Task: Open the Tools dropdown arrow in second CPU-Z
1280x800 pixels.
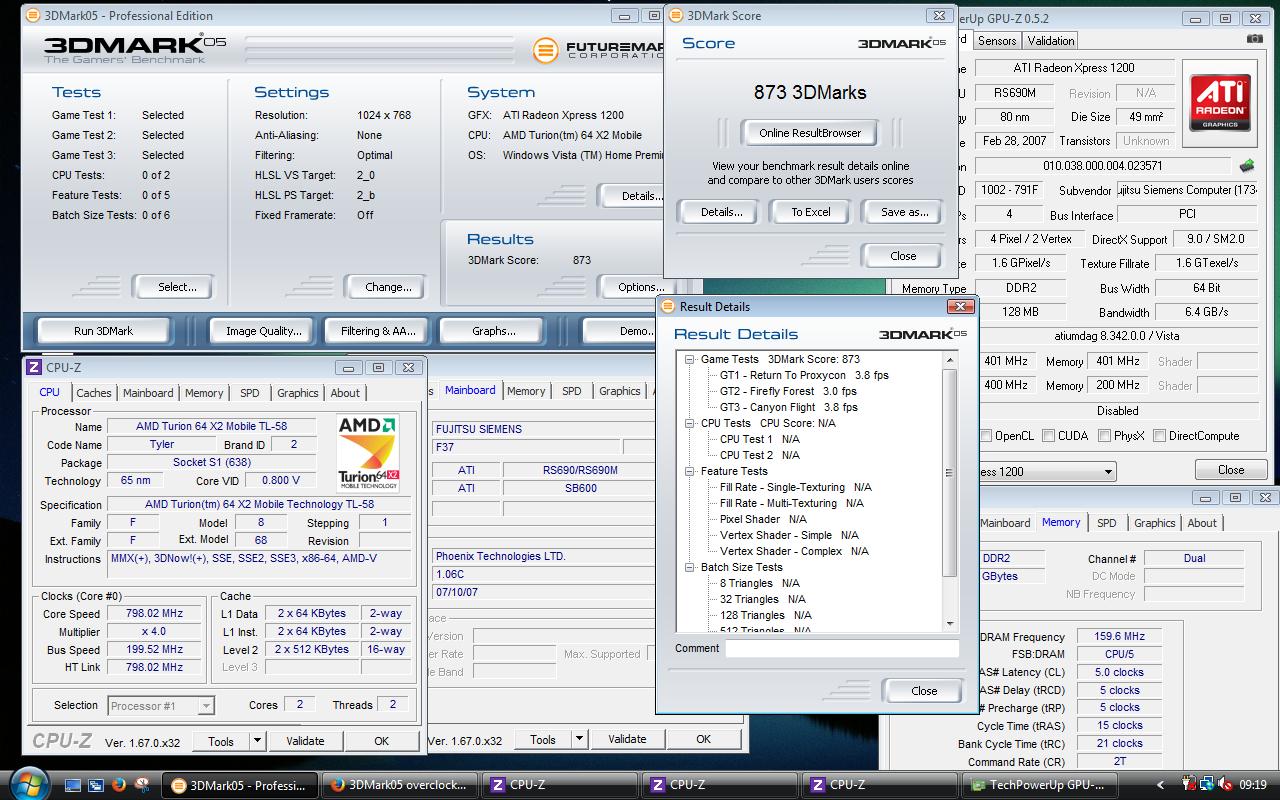Action: tap(579, 739)
